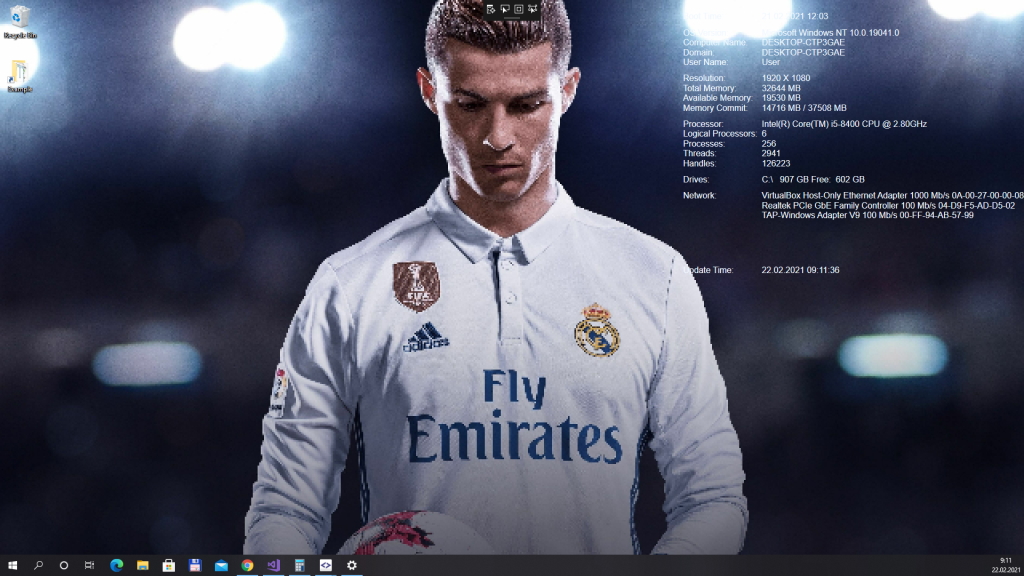
Task: Click the available memory value 19530 MB
Action: [781, 98]
